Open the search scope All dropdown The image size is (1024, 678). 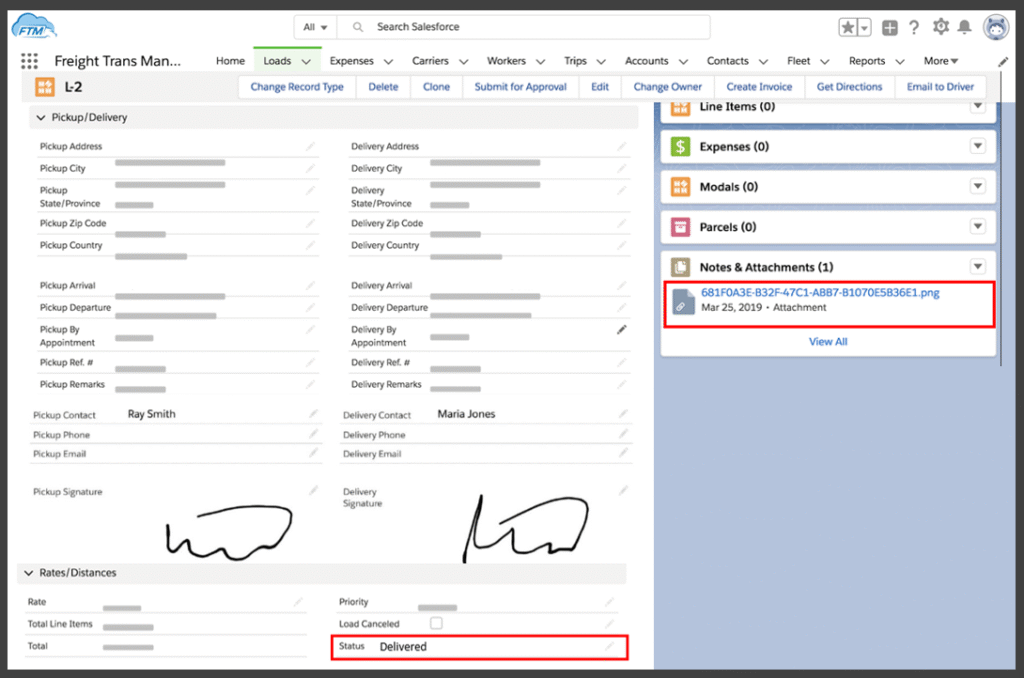click(315, 27)
